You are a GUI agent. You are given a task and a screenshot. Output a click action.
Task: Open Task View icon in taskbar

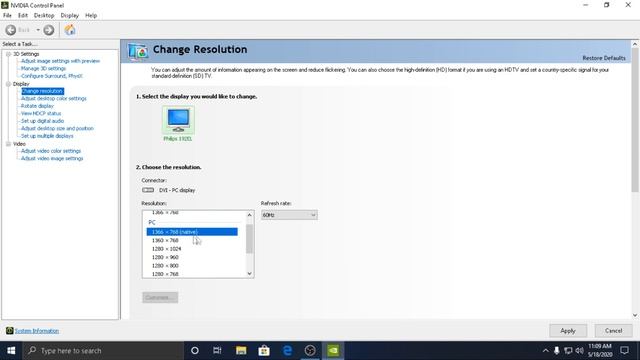pos(217,351)
